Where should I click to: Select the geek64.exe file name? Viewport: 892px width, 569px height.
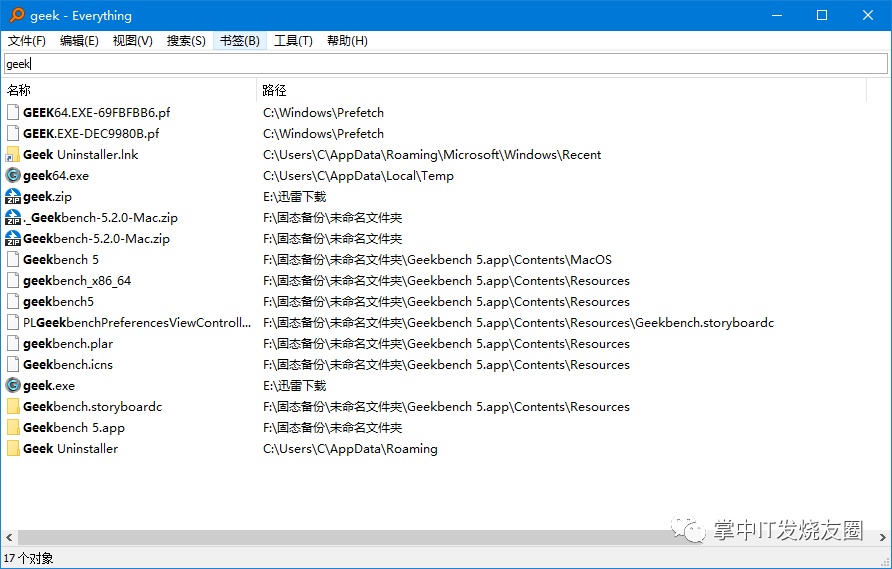56,176
